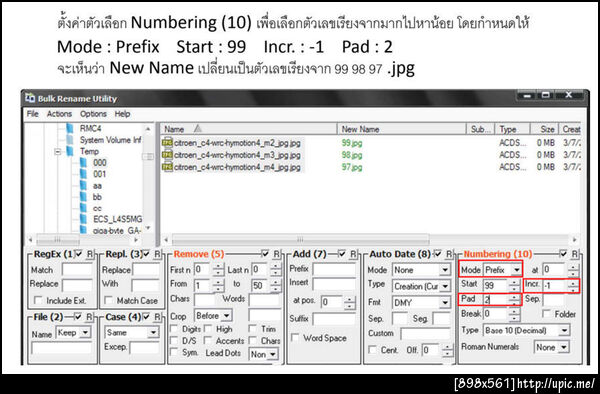Click the Remove (5) reset R button

click(x=276, y=254)
